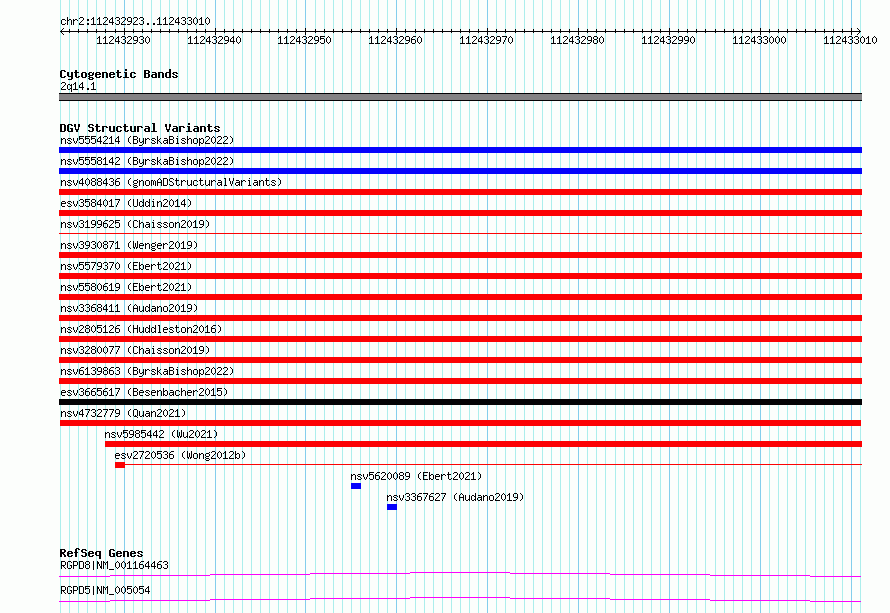The width and height of the screenshot is (890, 613).
Task: Click the small blue block under nsv5620089
Action: 356,486
